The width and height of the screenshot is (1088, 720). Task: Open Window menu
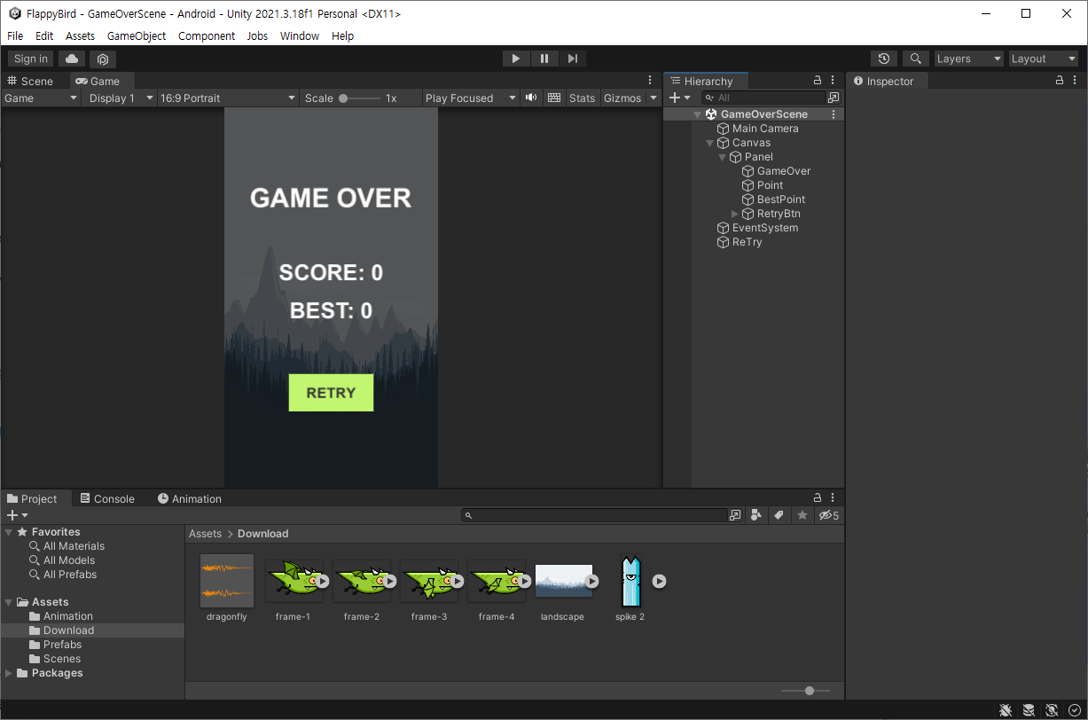(299, 36)
